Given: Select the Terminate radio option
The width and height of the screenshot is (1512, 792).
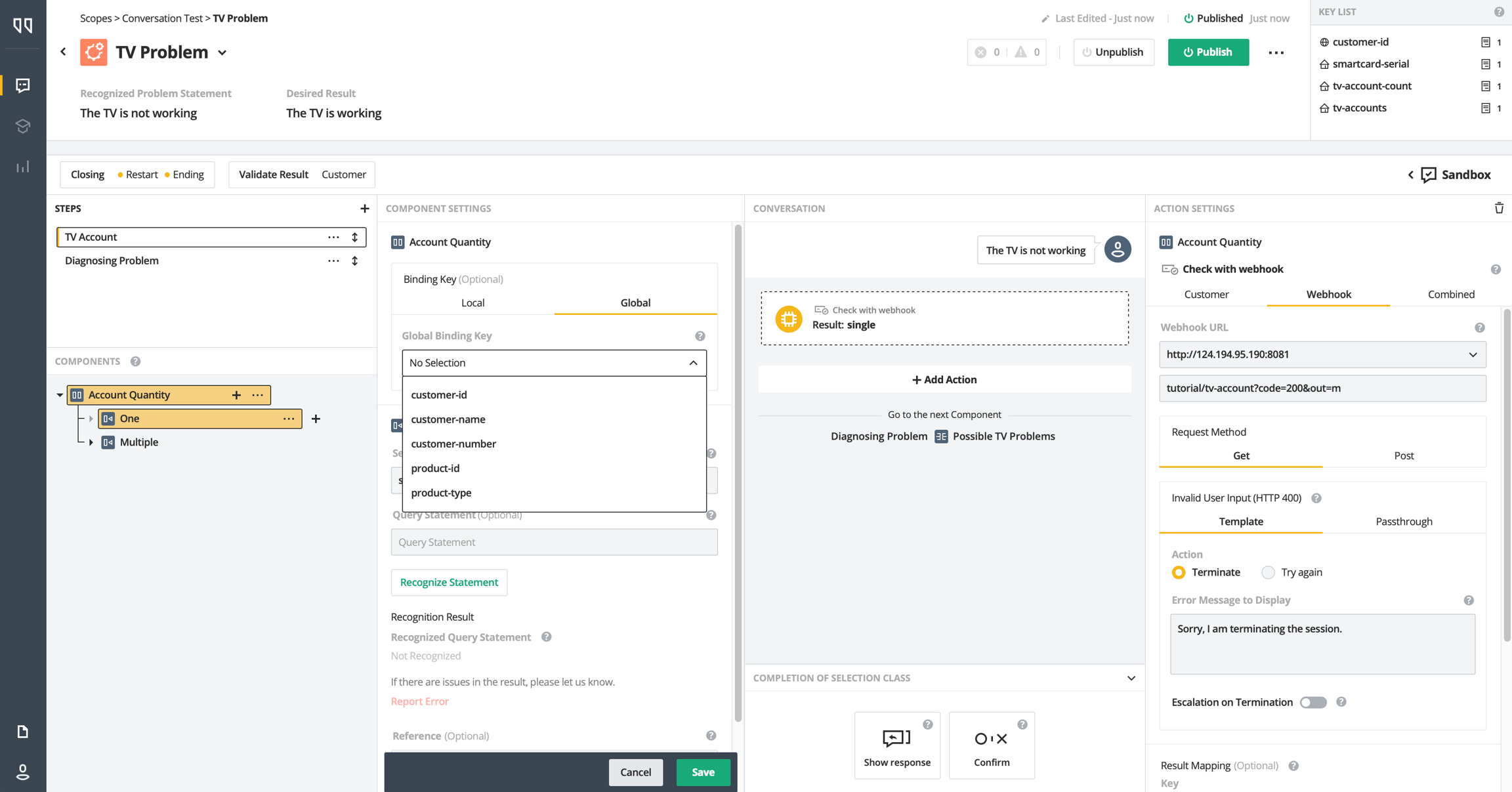Looking at the screenshot, I should point(1179,573).
